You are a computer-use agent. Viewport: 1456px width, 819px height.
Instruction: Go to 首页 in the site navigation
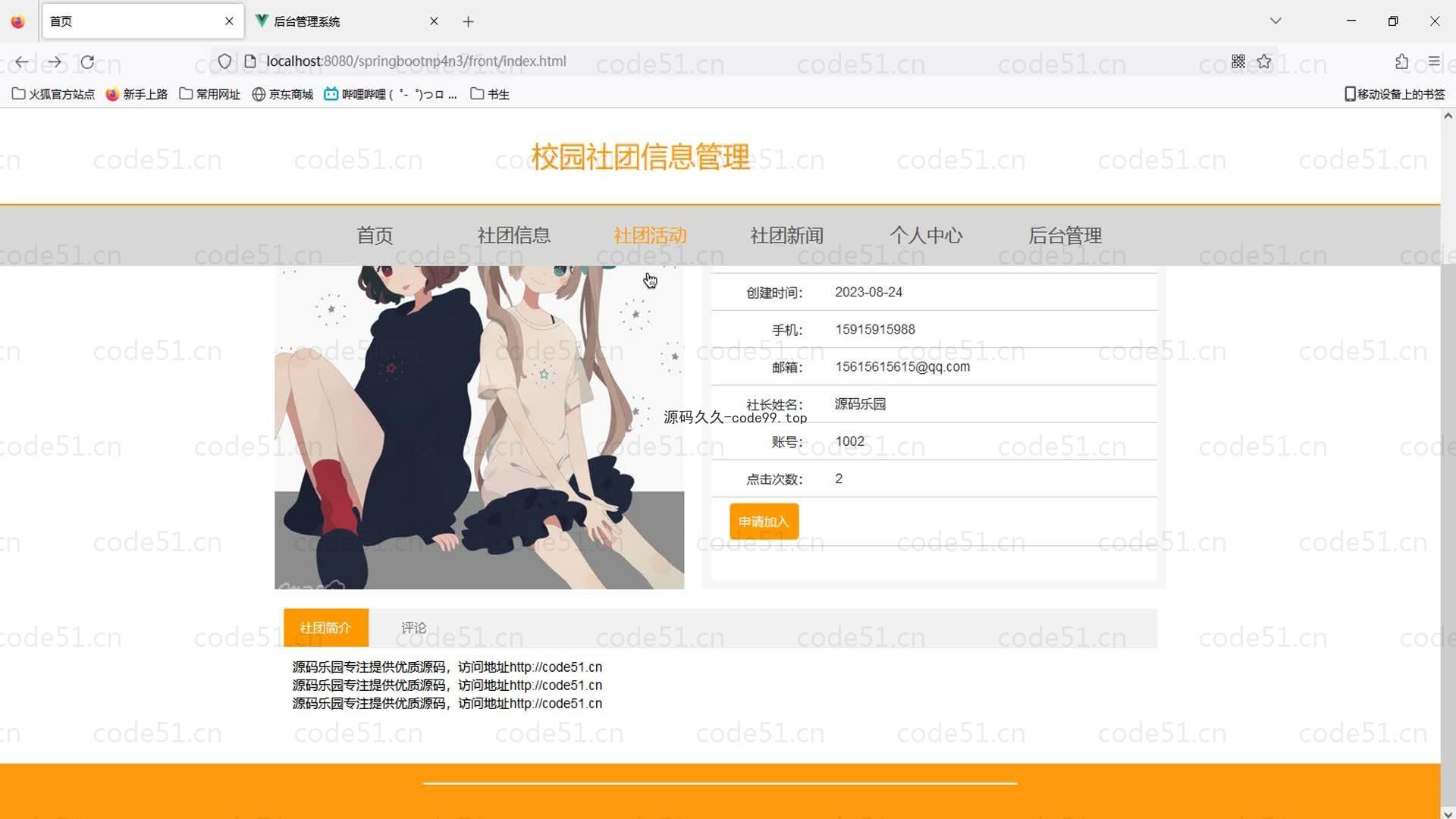click(x=375, y=235)
